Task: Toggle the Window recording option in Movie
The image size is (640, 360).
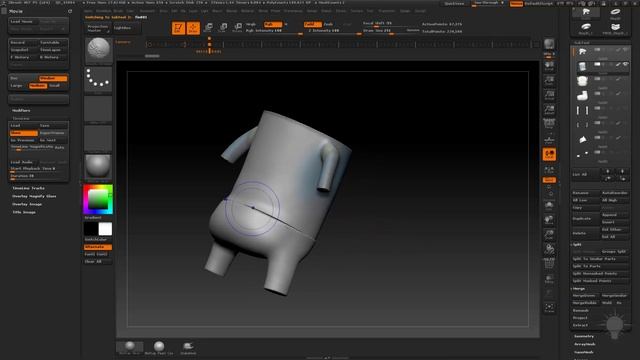Action: click(x=53, y=78)
